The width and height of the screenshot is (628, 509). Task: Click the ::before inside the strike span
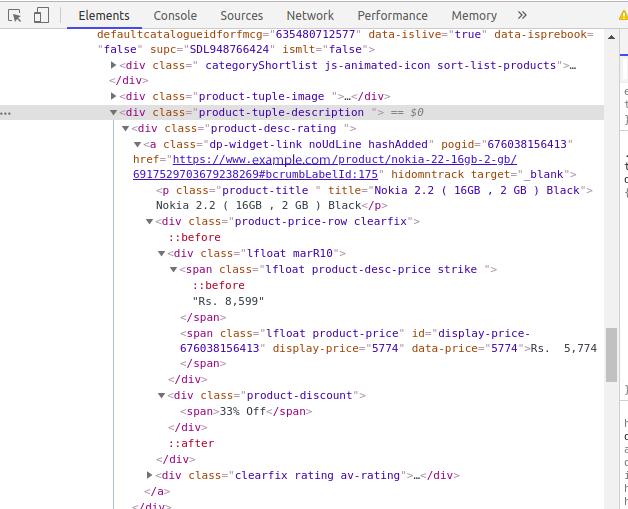point(219,286)
